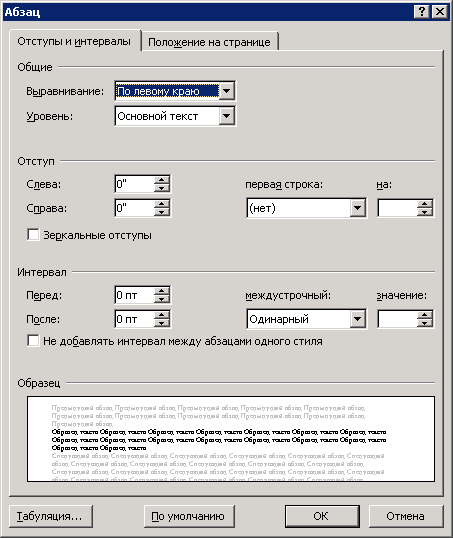Click the значение line spacing value field
The image size is (453, 538).
(x=397, y=319)
